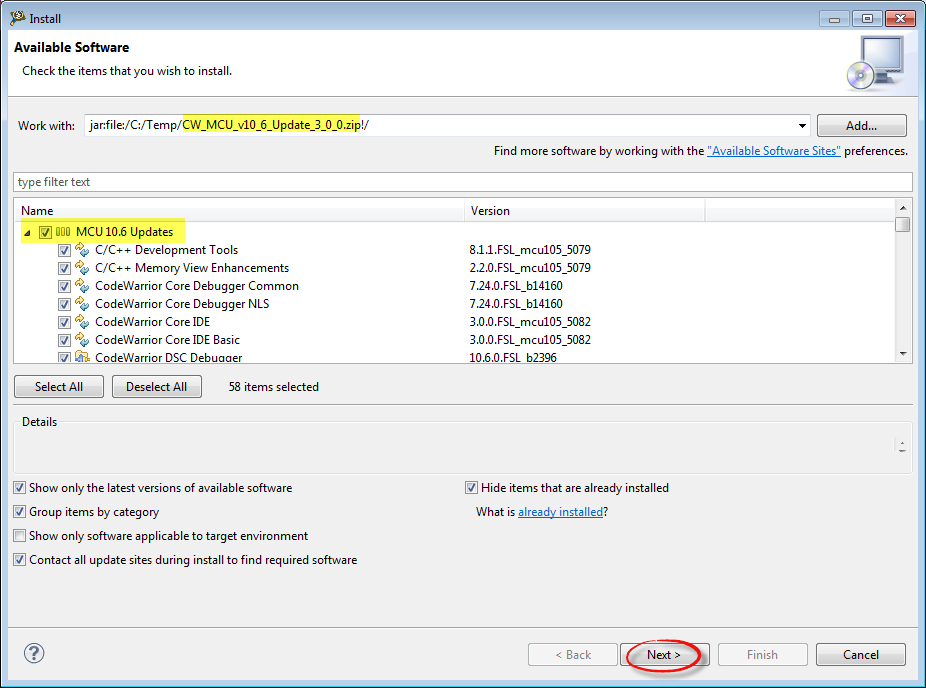Image resolution: width=926 pixels, height=688 pixels.
Task: Close the Install window
Action: coord(900,19)
